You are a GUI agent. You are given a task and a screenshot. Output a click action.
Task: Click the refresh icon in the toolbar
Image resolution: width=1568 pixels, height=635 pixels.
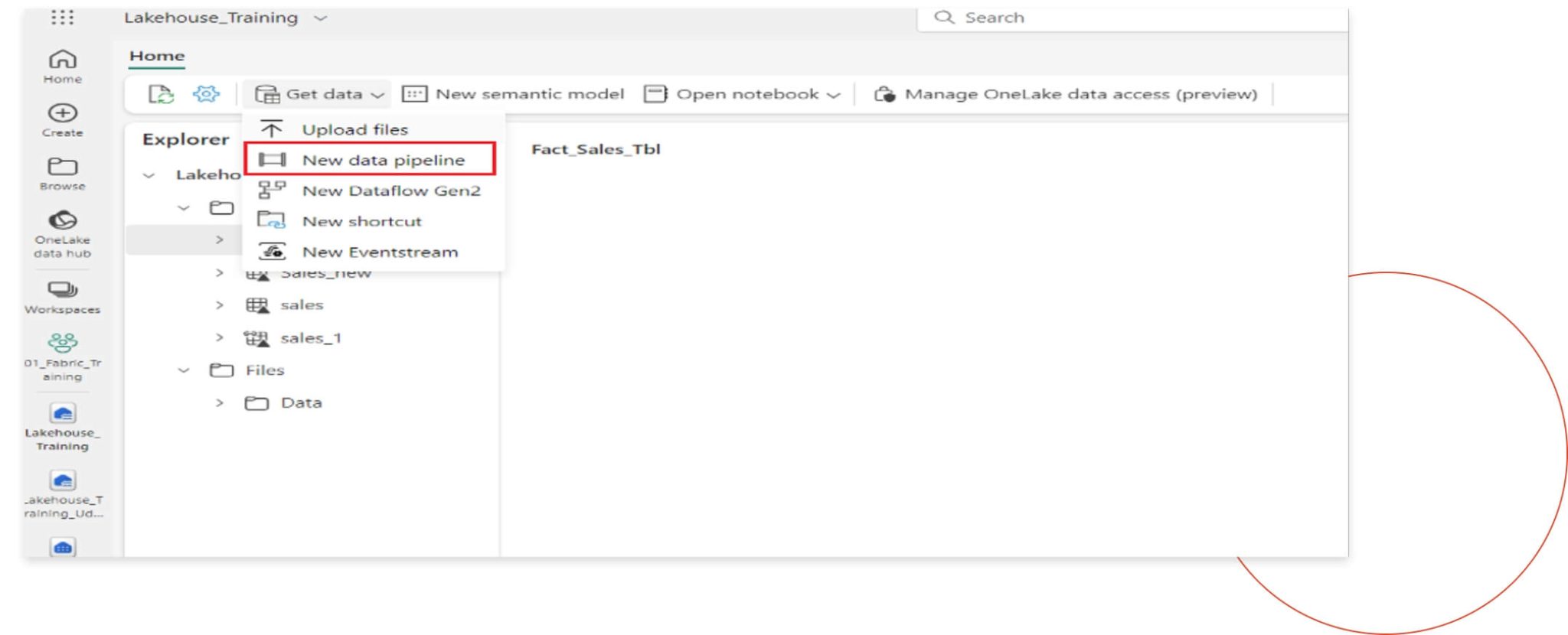161,94
